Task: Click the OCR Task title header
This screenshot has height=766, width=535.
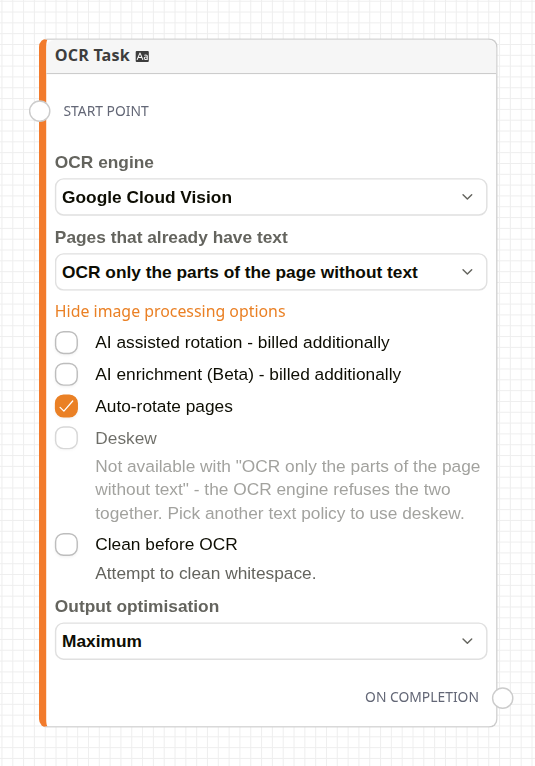Action: 92,56
